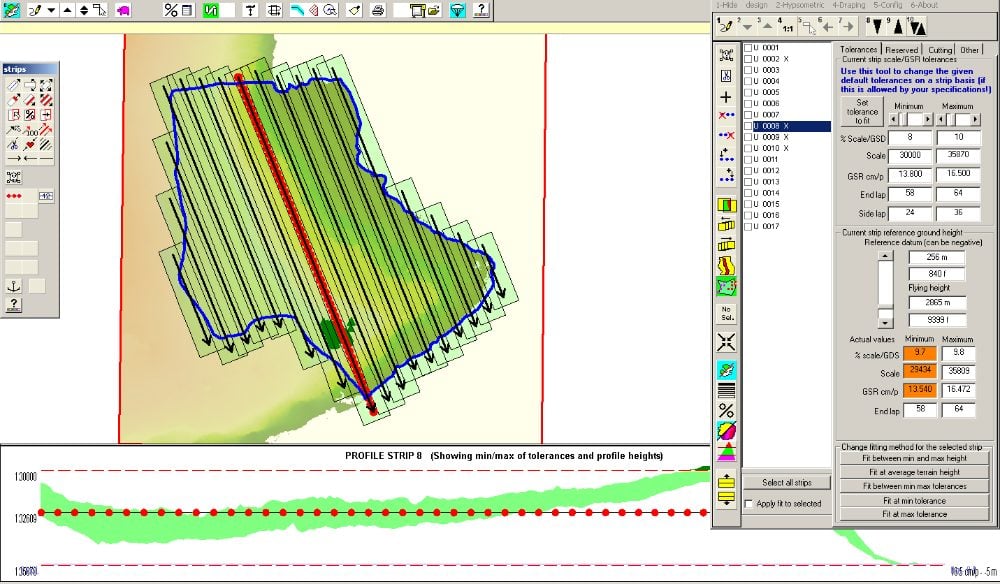This screenshot has width=1000, height=584.
Task: Click the colored triangle pyramid icon
Action: 726,453
